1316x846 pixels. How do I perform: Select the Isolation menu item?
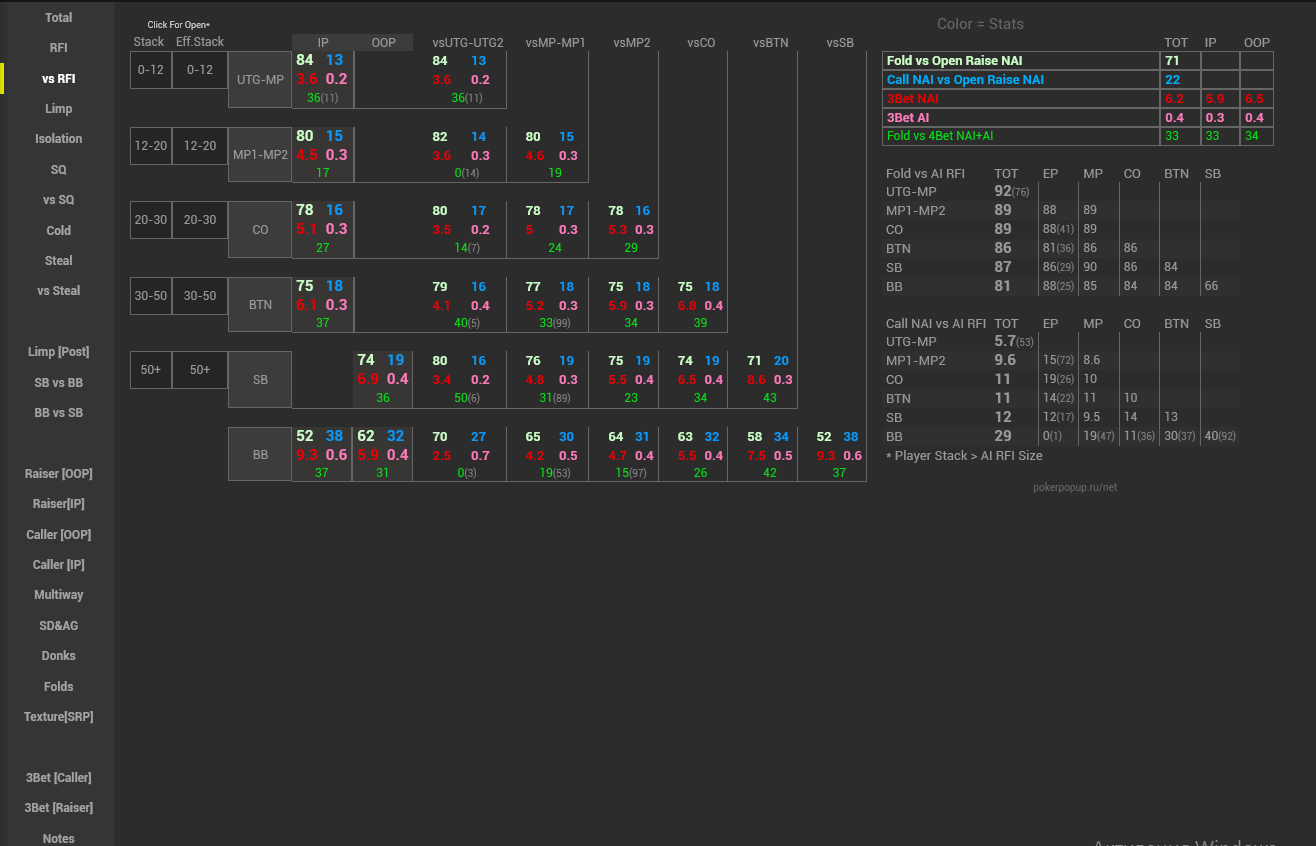coord(58,139)
